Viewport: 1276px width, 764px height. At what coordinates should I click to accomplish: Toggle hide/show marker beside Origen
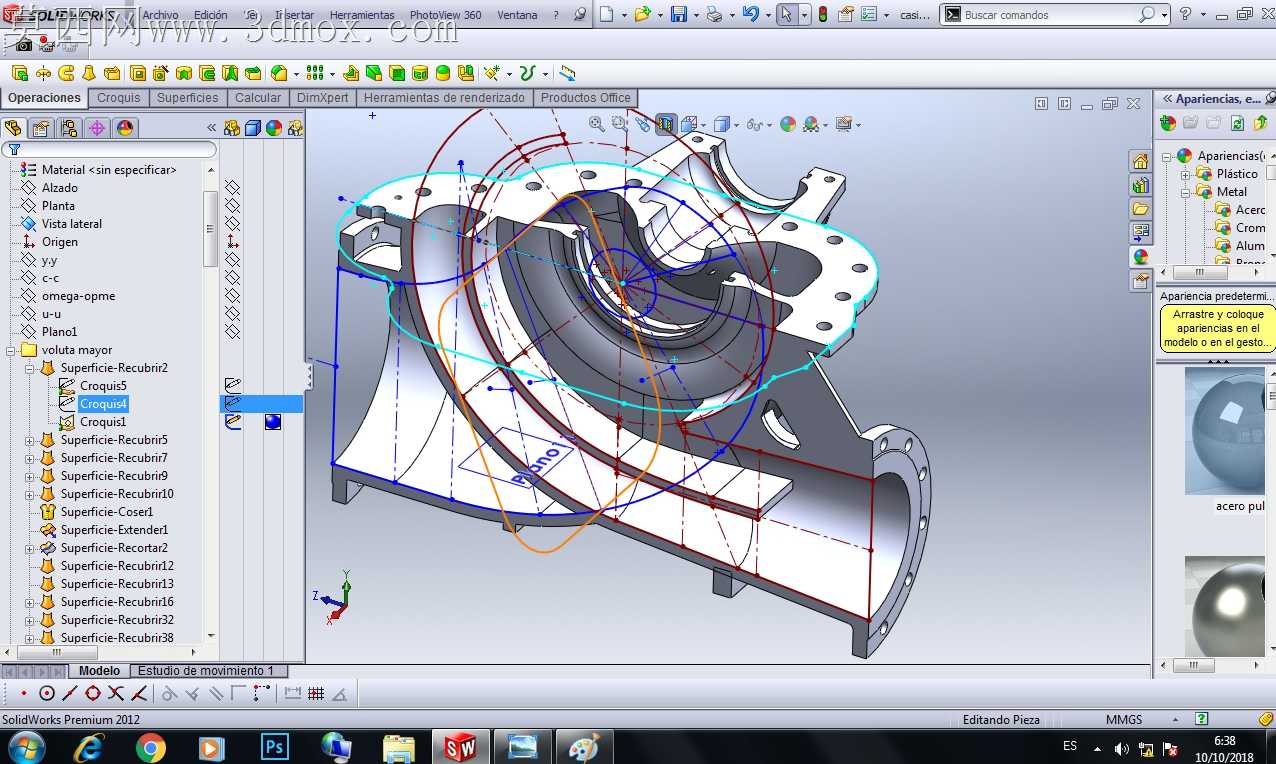click(x=232, y=241)
